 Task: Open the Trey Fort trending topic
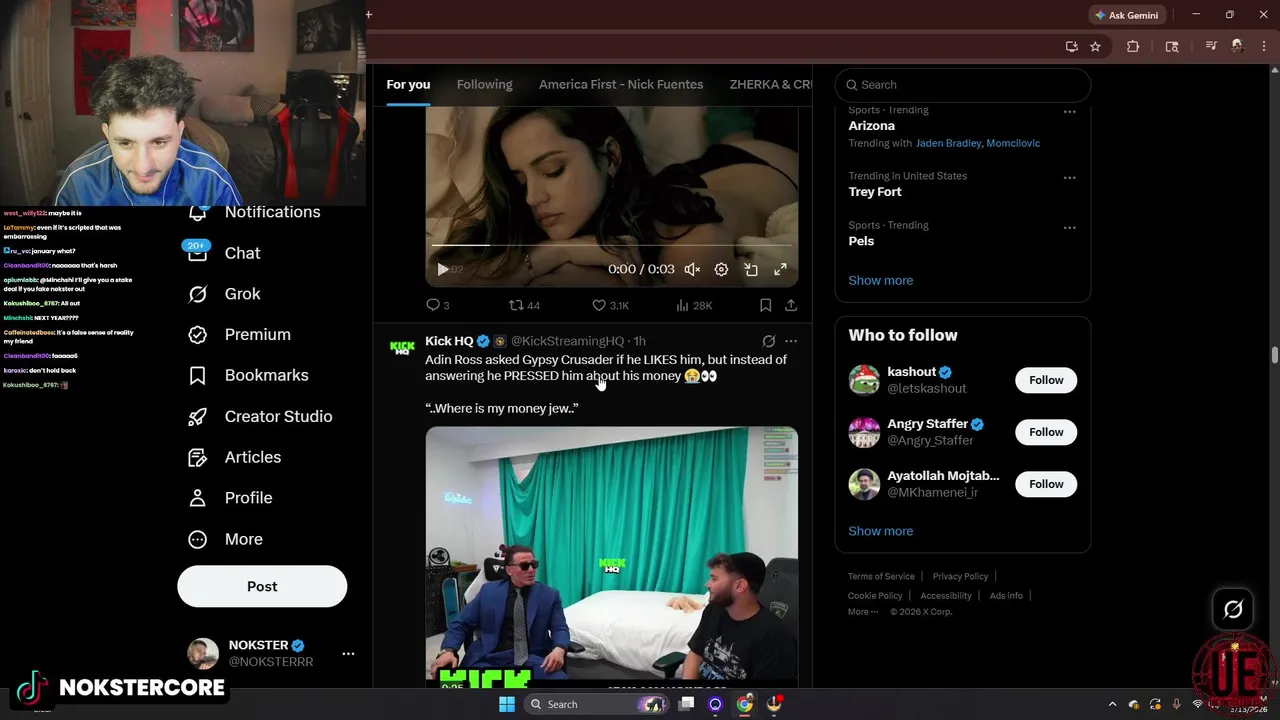(x=874, y=192)
